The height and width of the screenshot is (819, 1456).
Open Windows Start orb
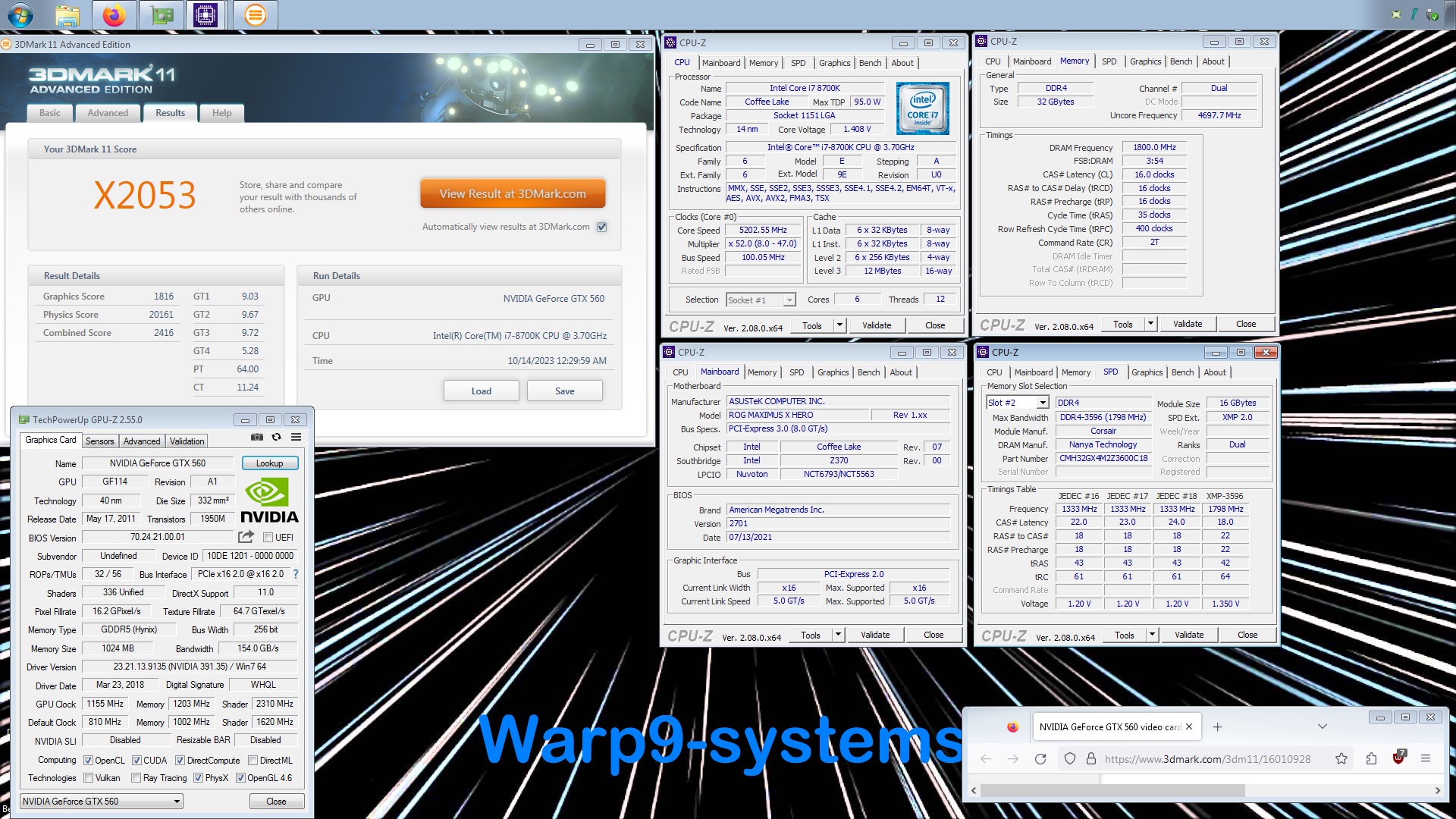coord(20,14)
